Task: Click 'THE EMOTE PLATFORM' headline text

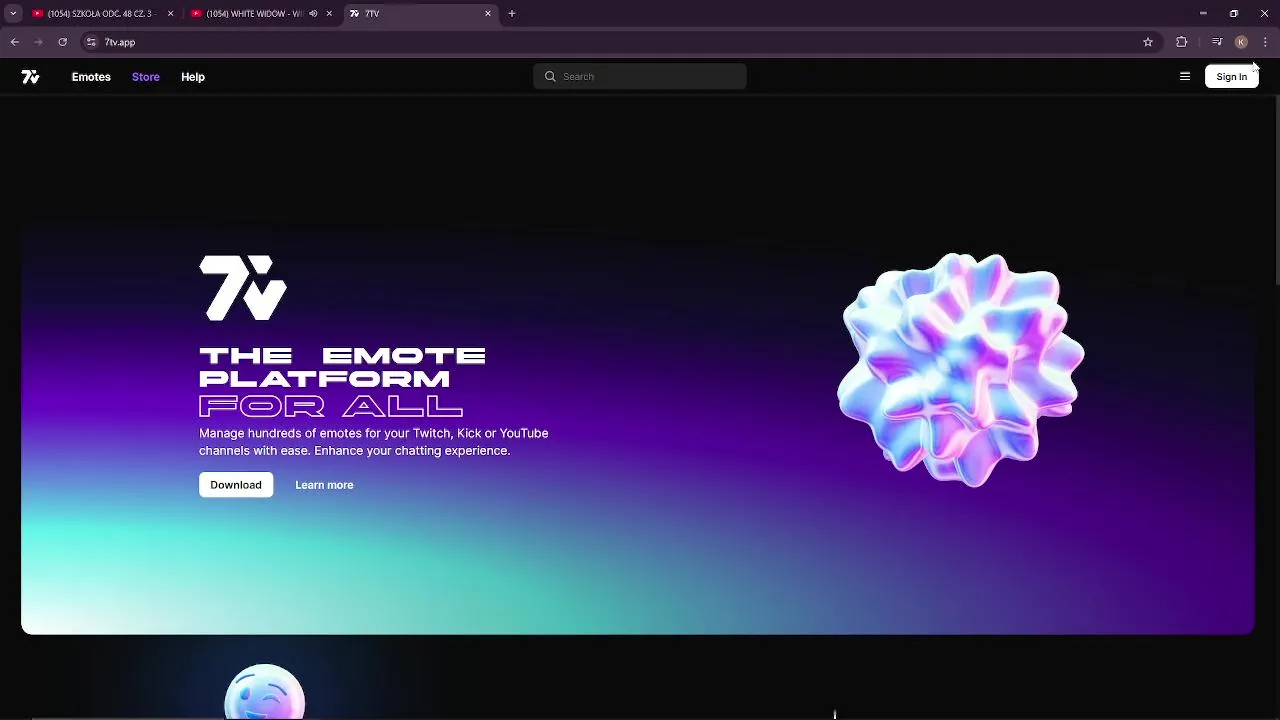Action: point(342,367)
